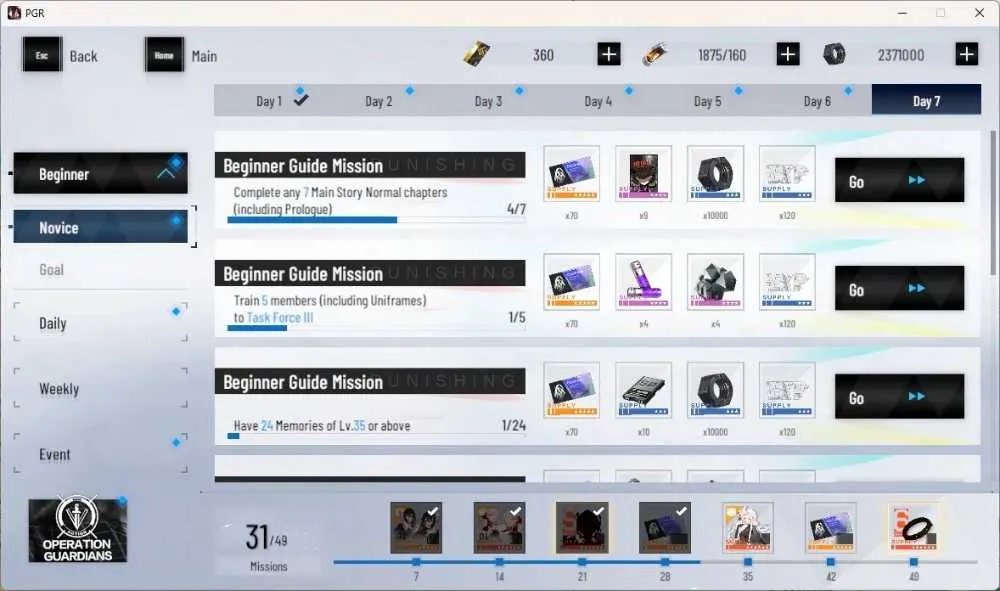
Task: Click the milestone marker labeled 42
Action: pos(830,562)
